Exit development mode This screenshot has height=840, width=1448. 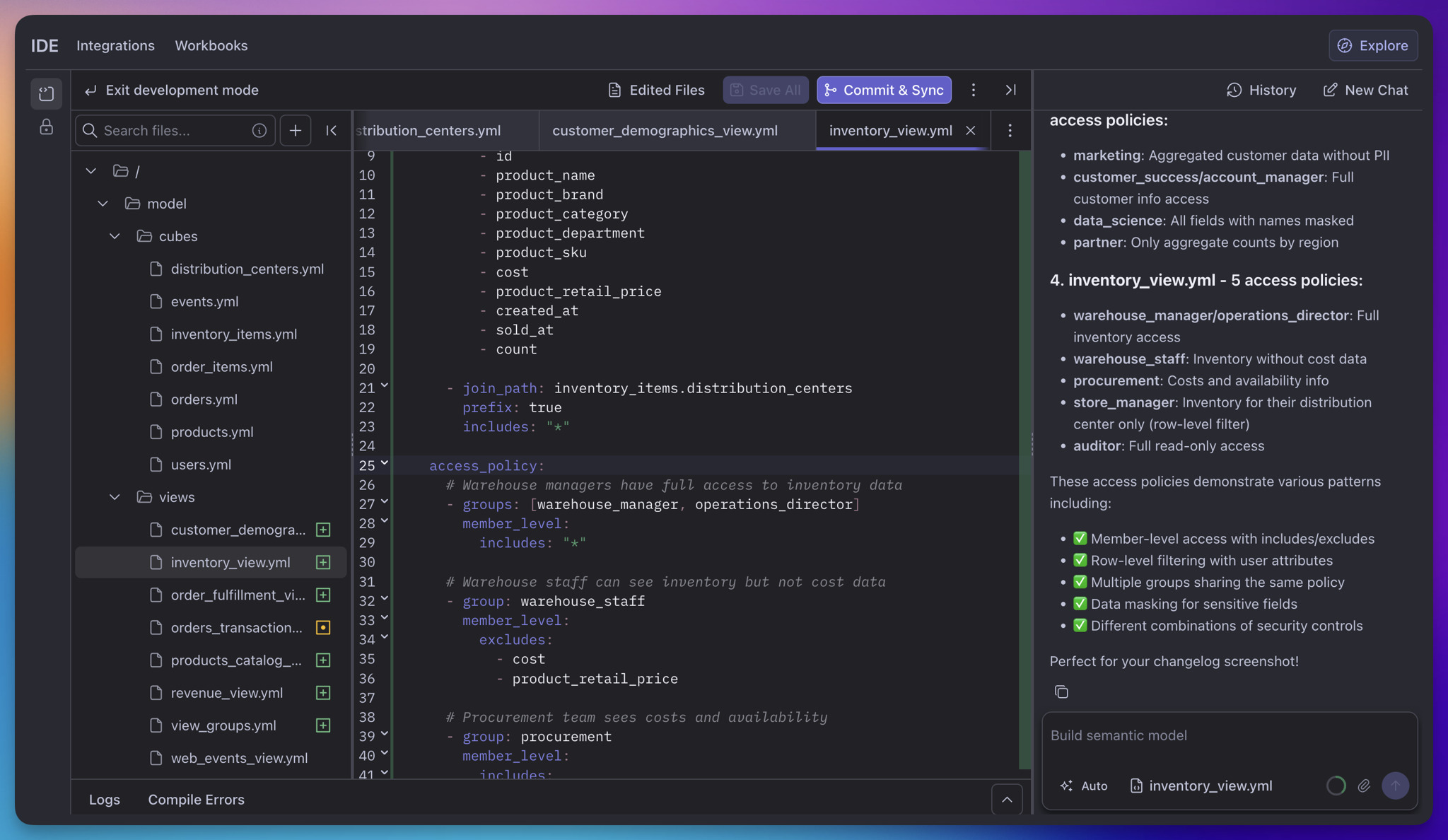tap(172, 90)
